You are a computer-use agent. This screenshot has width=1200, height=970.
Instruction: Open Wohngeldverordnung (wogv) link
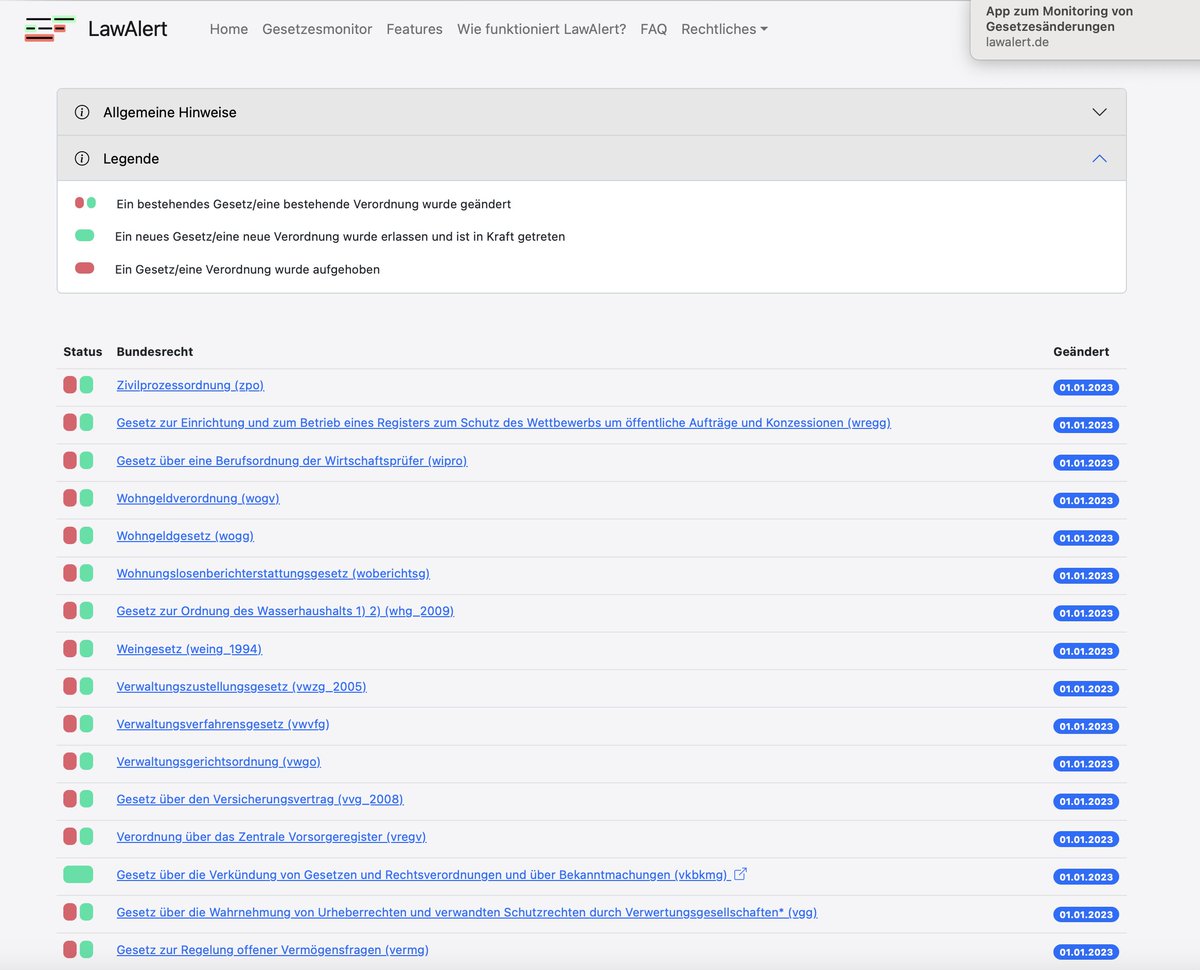198,498
